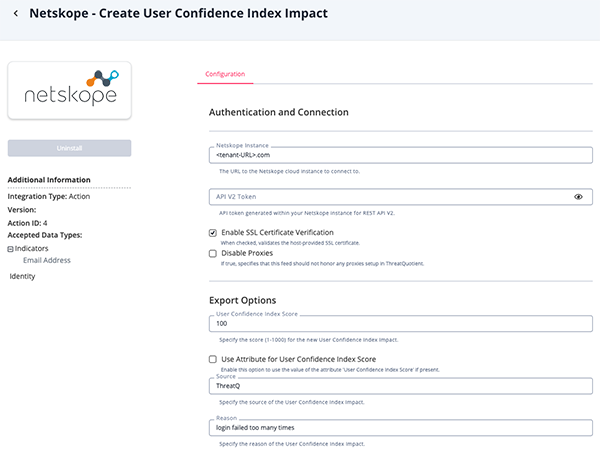Toggle Enable SSL Certificate Verification checkbox

[213, 233]
